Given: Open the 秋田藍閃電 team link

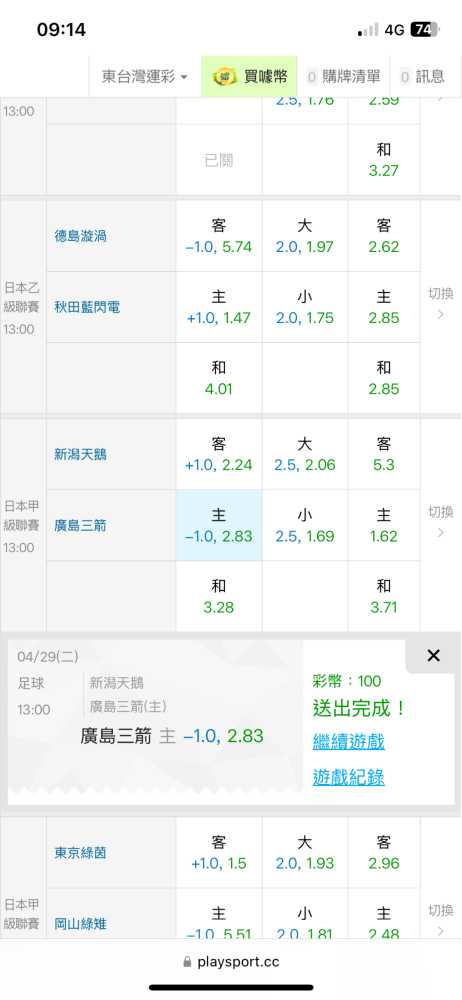Looking at the screenshot, I should 87,307.
